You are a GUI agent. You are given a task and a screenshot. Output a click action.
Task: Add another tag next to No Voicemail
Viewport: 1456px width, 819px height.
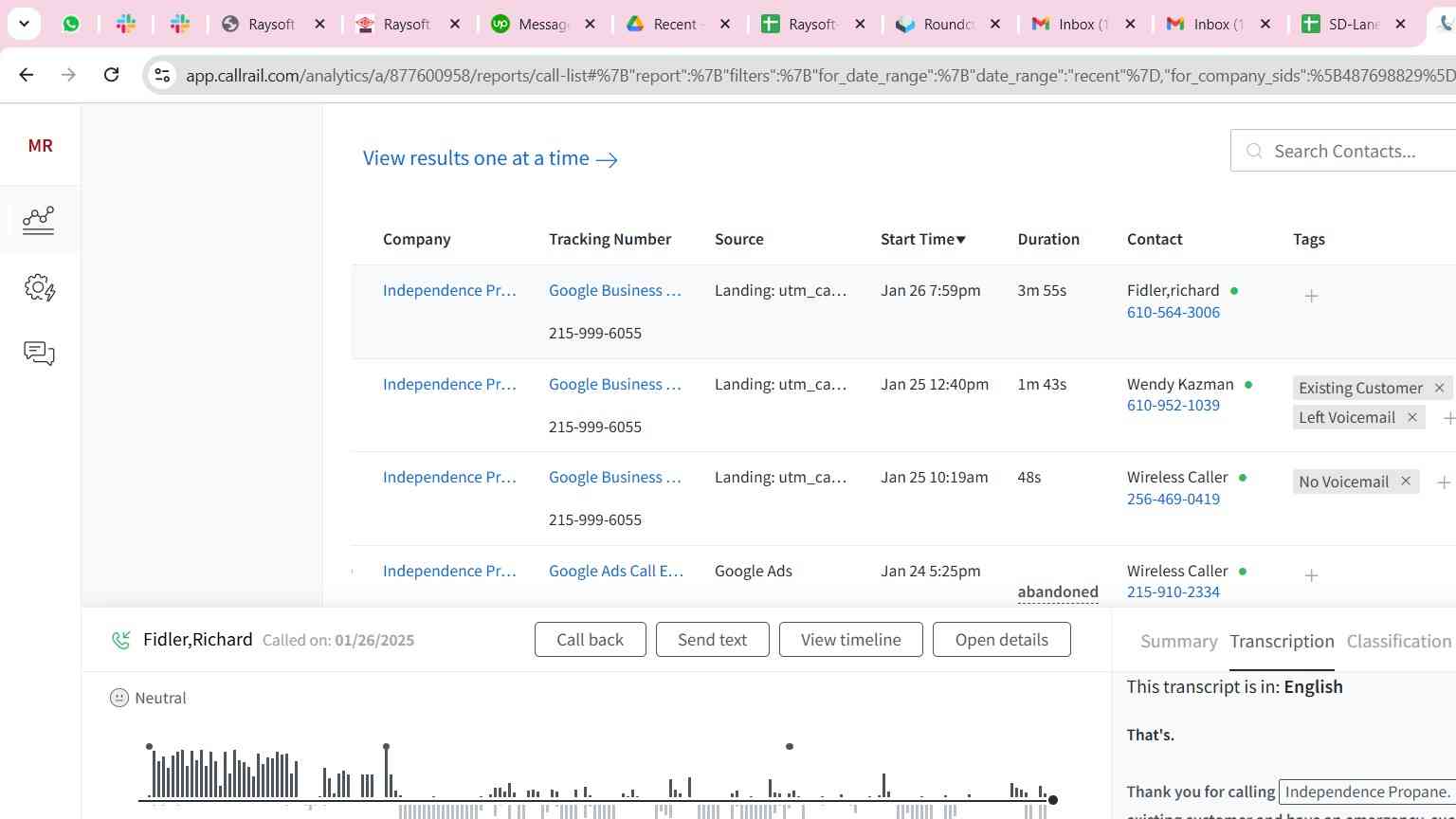(1443, 482)
